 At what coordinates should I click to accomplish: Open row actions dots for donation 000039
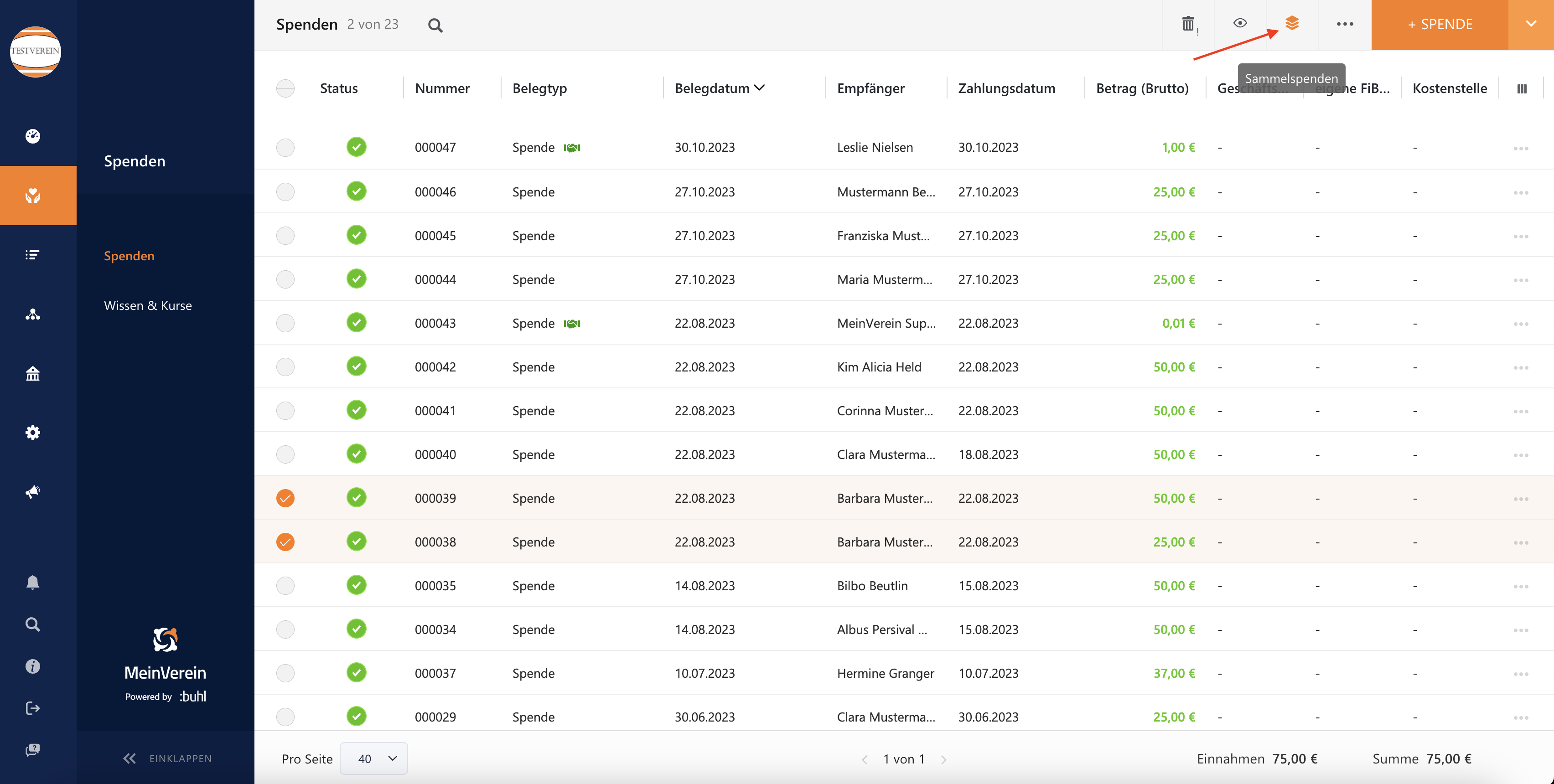(1521, 499)
